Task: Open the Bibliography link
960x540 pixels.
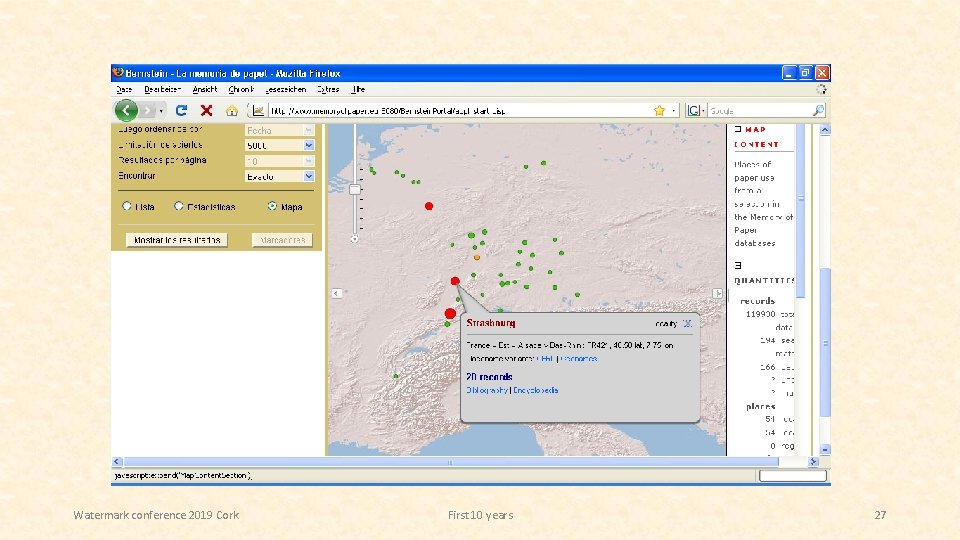Action: click(487, 390)
